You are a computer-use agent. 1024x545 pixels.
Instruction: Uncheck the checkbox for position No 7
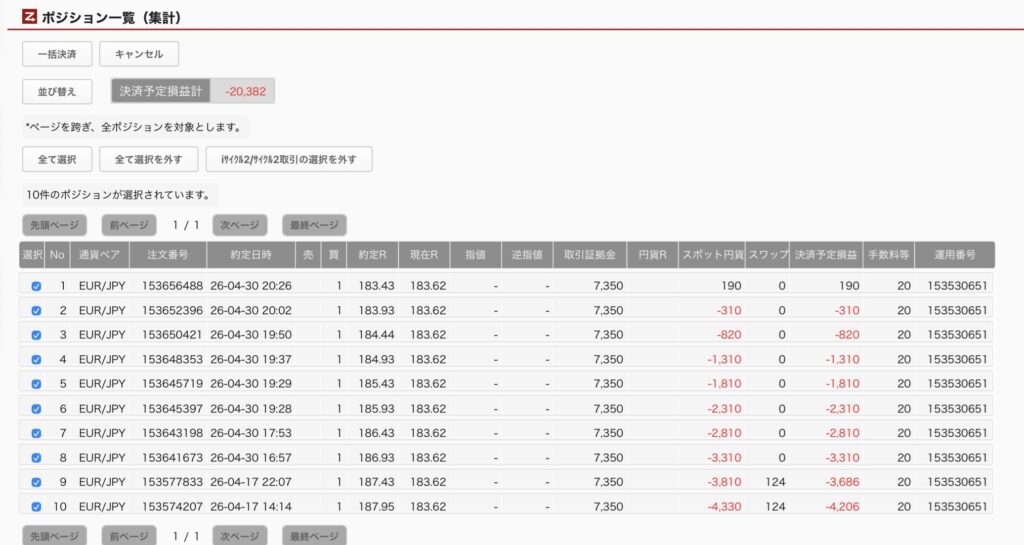[x=36, y=433]
